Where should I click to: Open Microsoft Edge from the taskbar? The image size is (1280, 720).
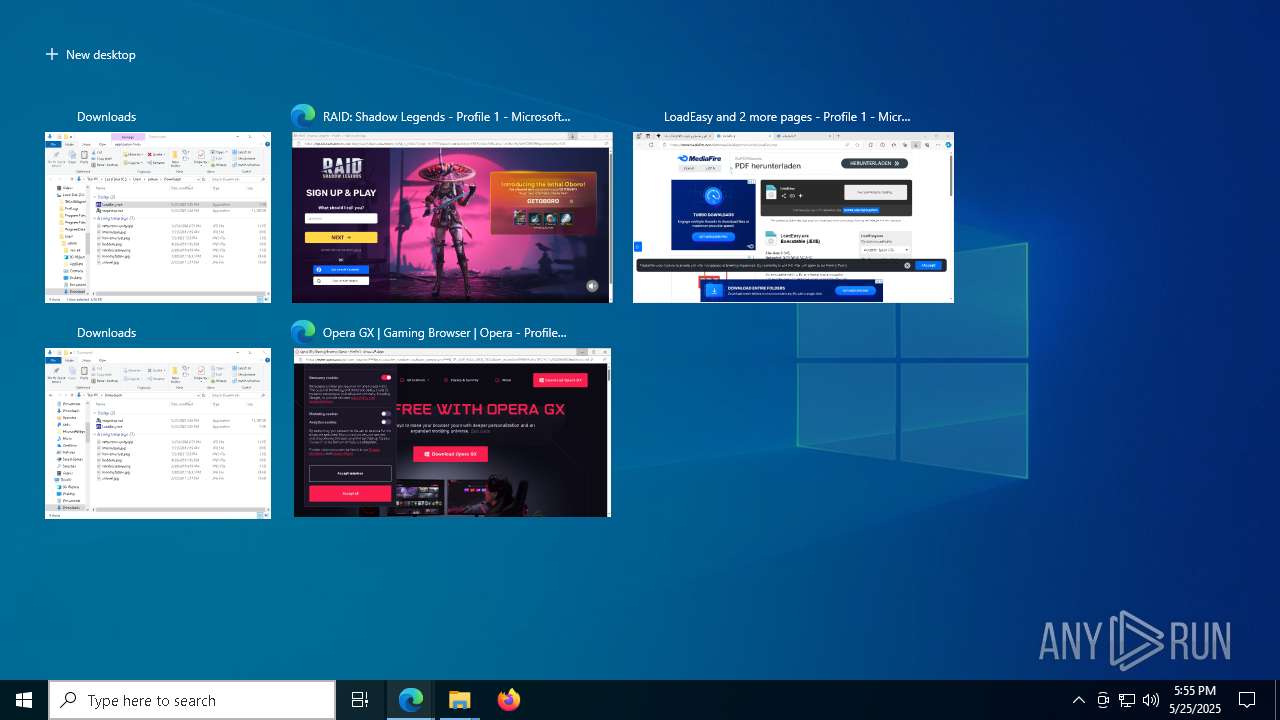(x=411, y=700)
